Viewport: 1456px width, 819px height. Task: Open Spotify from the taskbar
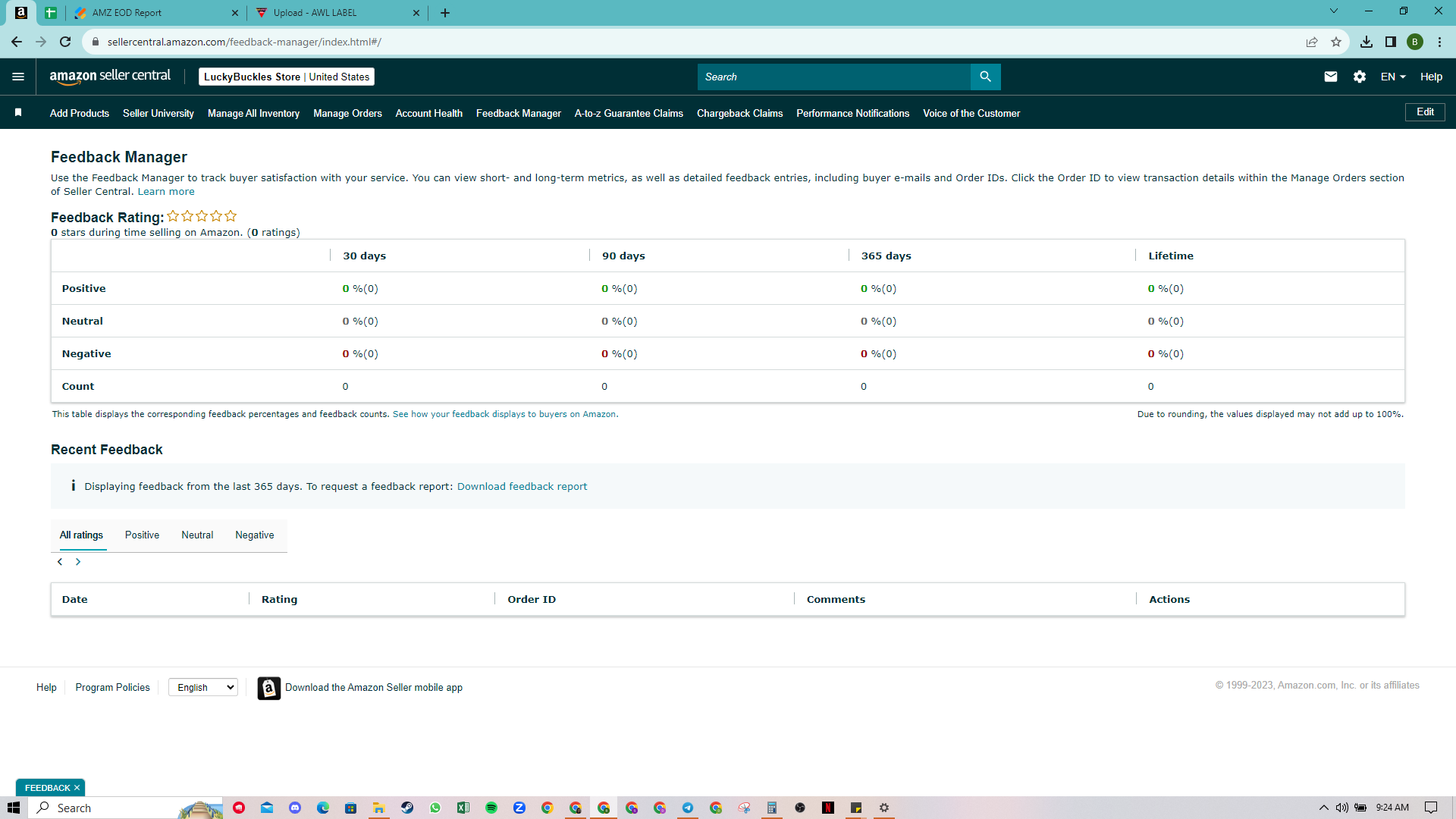(x=491, y=808)
